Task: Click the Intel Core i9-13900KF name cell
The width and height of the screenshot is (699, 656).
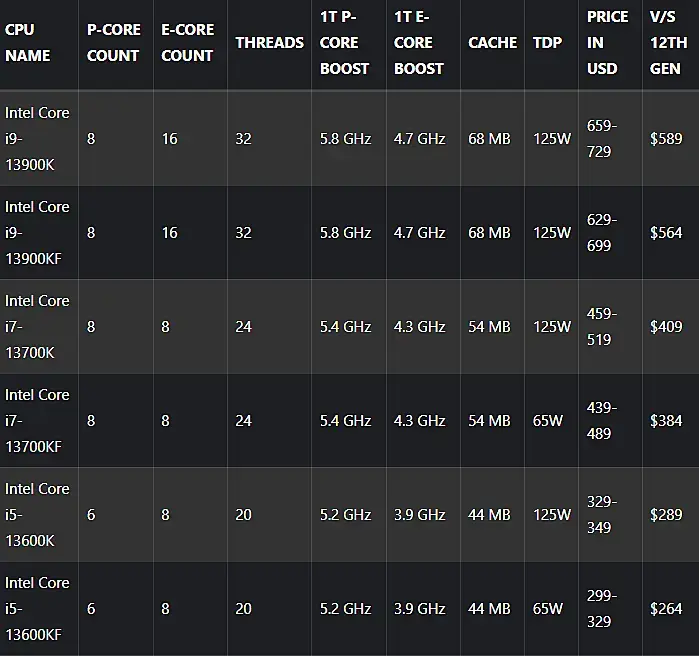Action: [38, 232]
